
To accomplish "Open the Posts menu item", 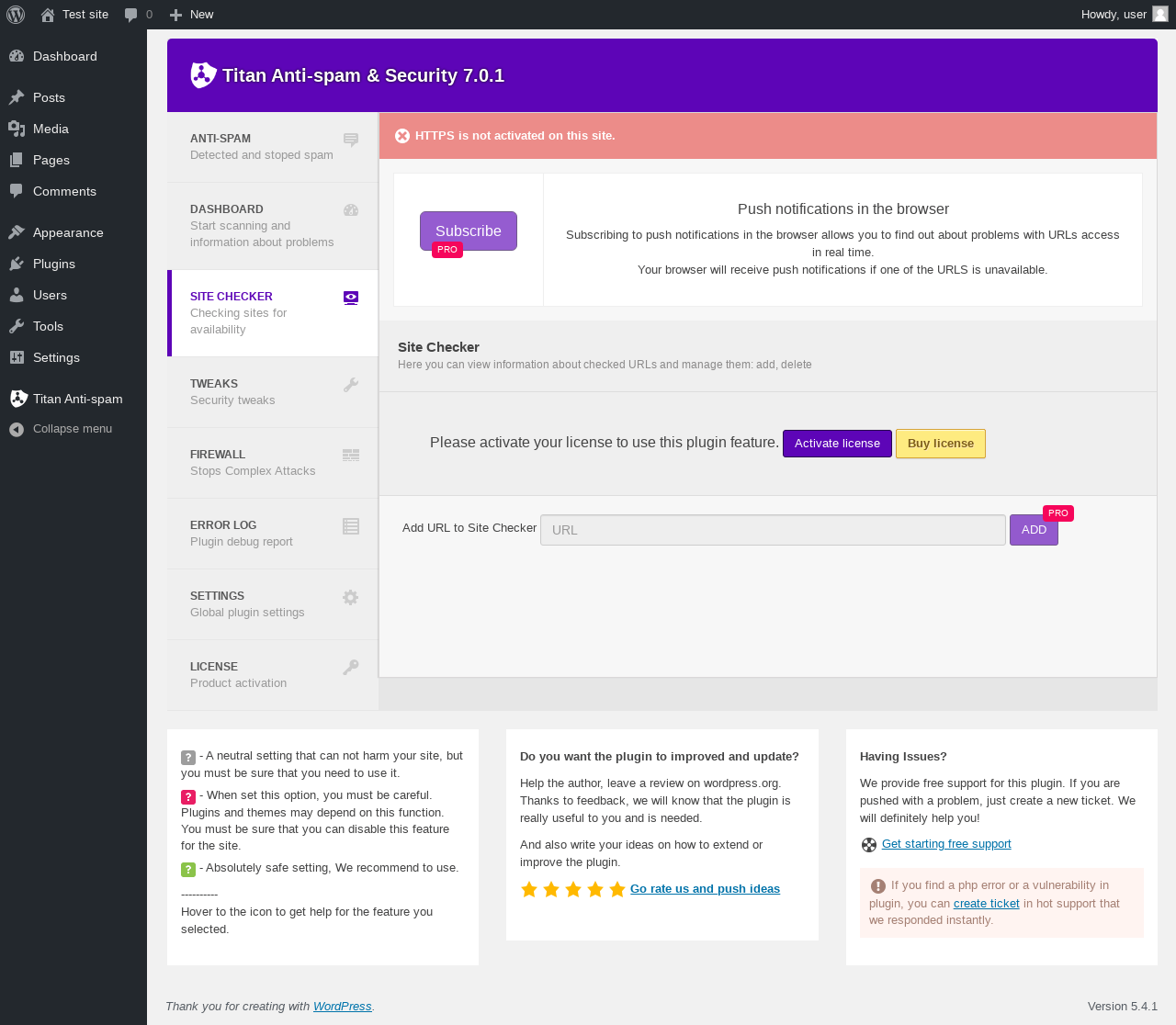I will [73, 97].
